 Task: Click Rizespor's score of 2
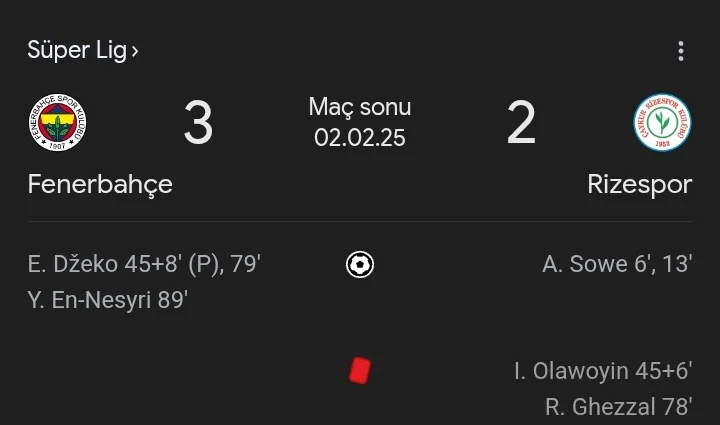tap(521, 124)
